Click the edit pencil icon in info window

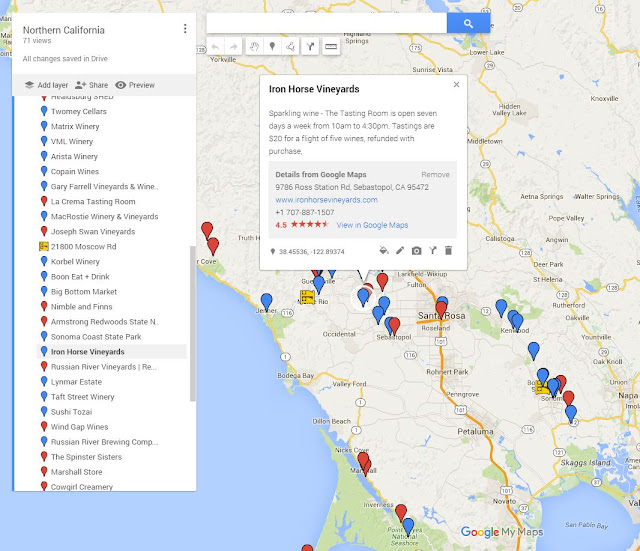(x=400, y=251)
